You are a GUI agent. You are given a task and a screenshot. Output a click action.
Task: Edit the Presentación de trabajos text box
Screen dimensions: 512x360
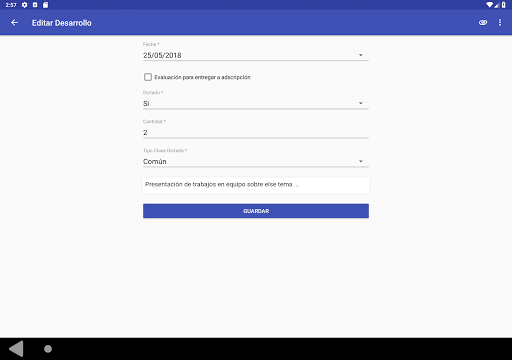[256, 185]
